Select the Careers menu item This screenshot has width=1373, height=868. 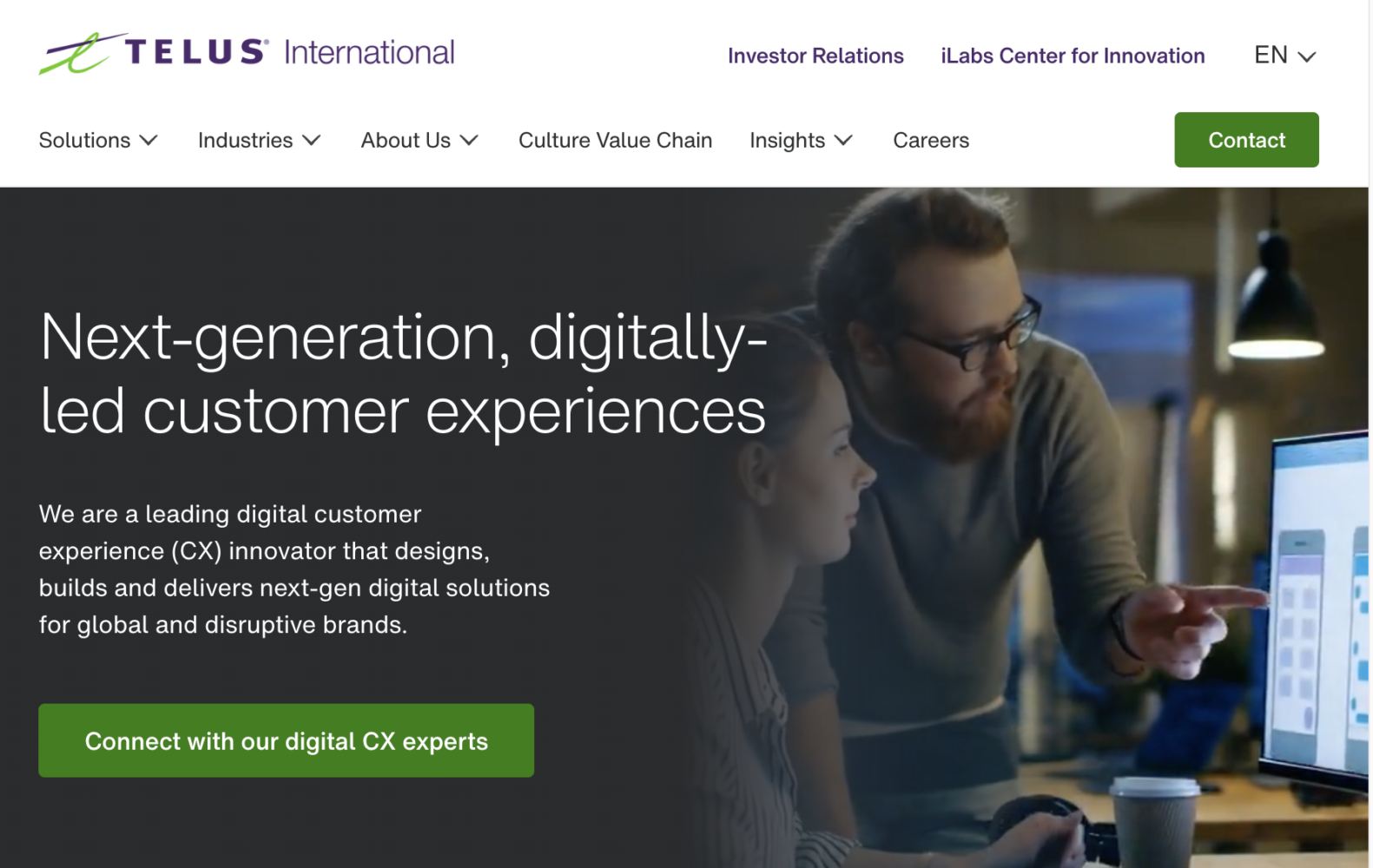(930, 140)
